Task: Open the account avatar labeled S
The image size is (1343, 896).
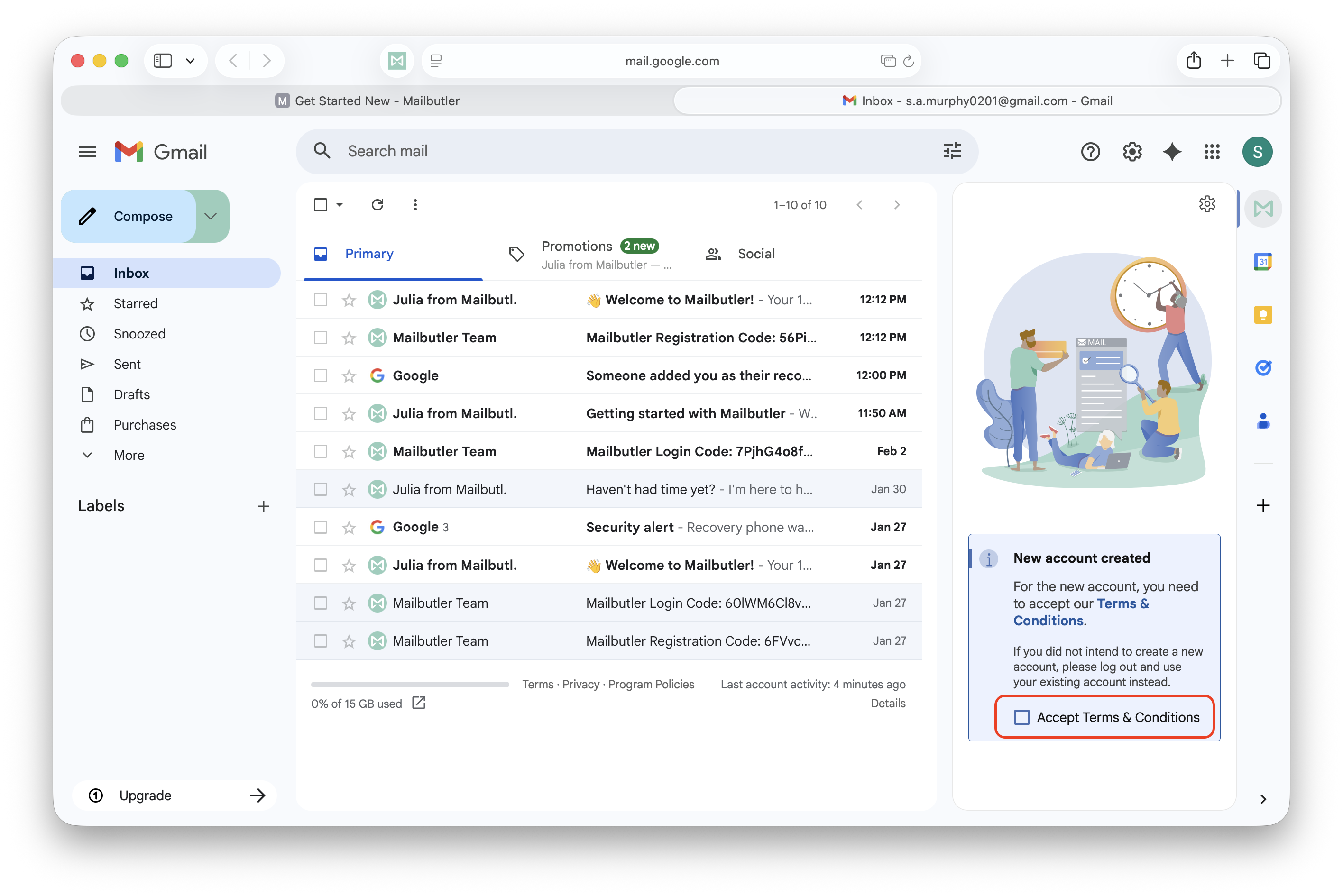Action: tap(1257, 151)
